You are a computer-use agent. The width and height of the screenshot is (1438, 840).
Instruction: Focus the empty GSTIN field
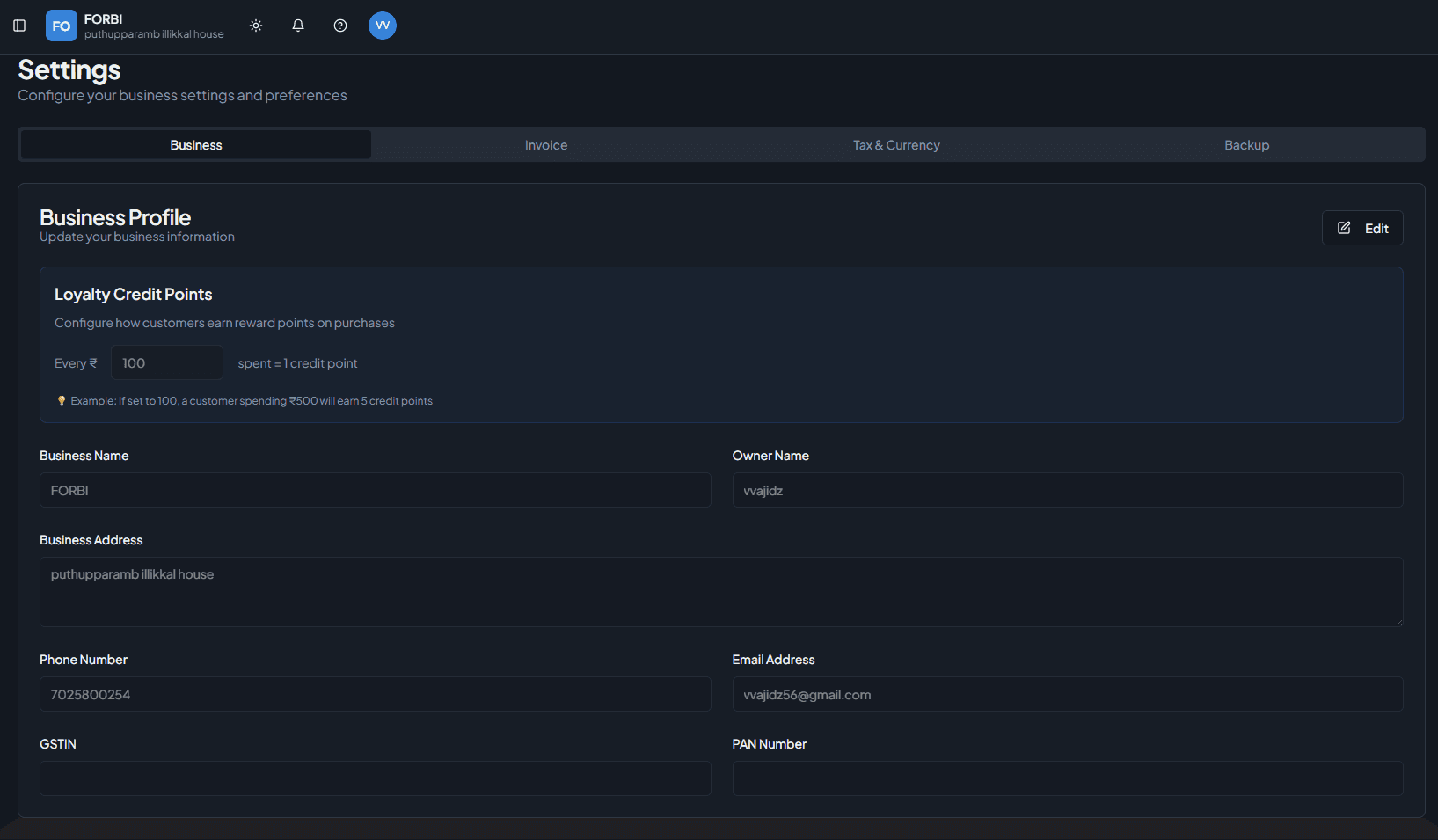coord(375,778)
